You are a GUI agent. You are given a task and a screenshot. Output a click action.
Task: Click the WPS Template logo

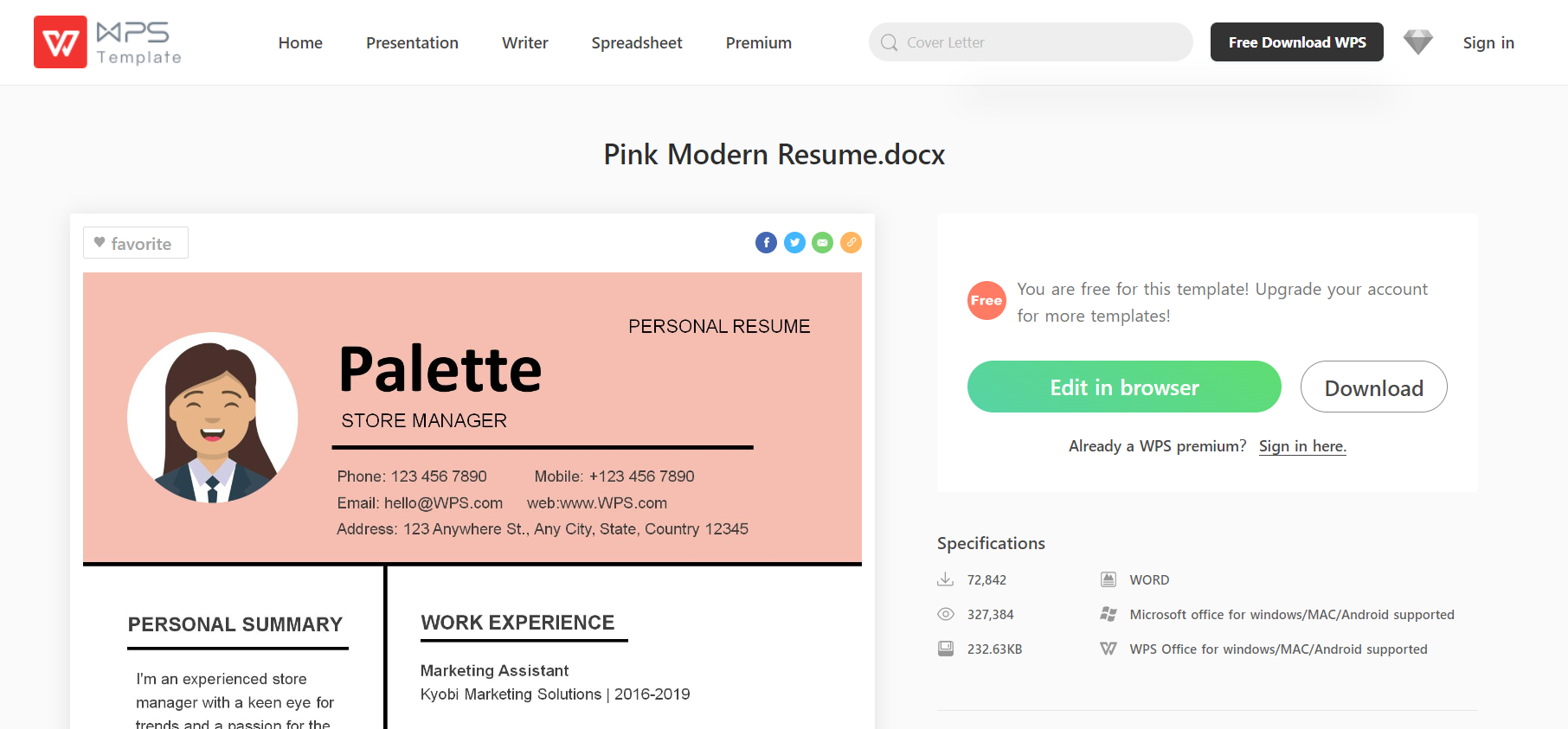(108, 42)
